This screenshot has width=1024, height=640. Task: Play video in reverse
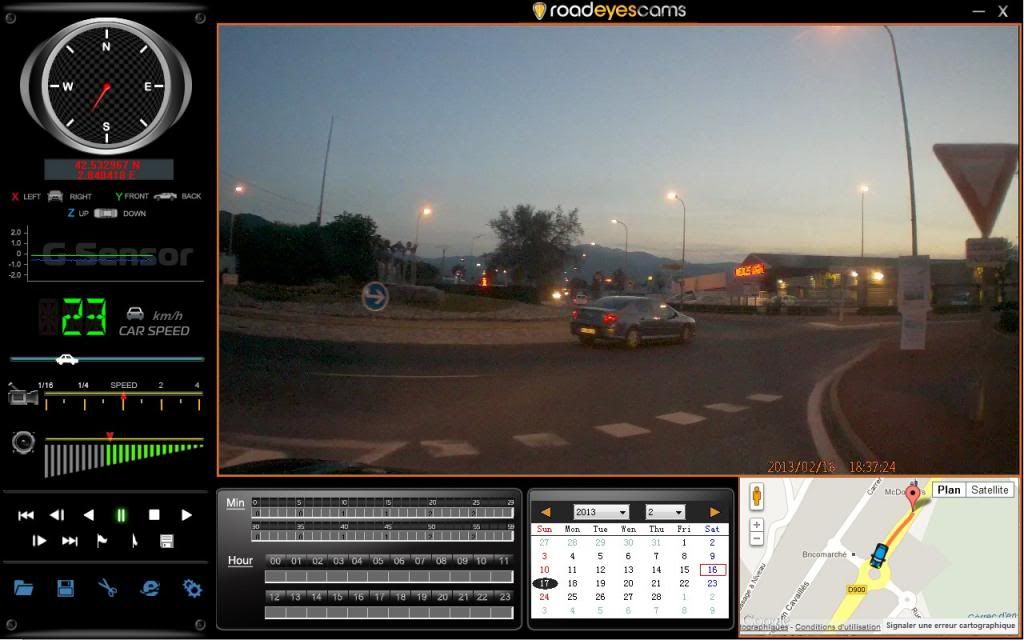89,515
